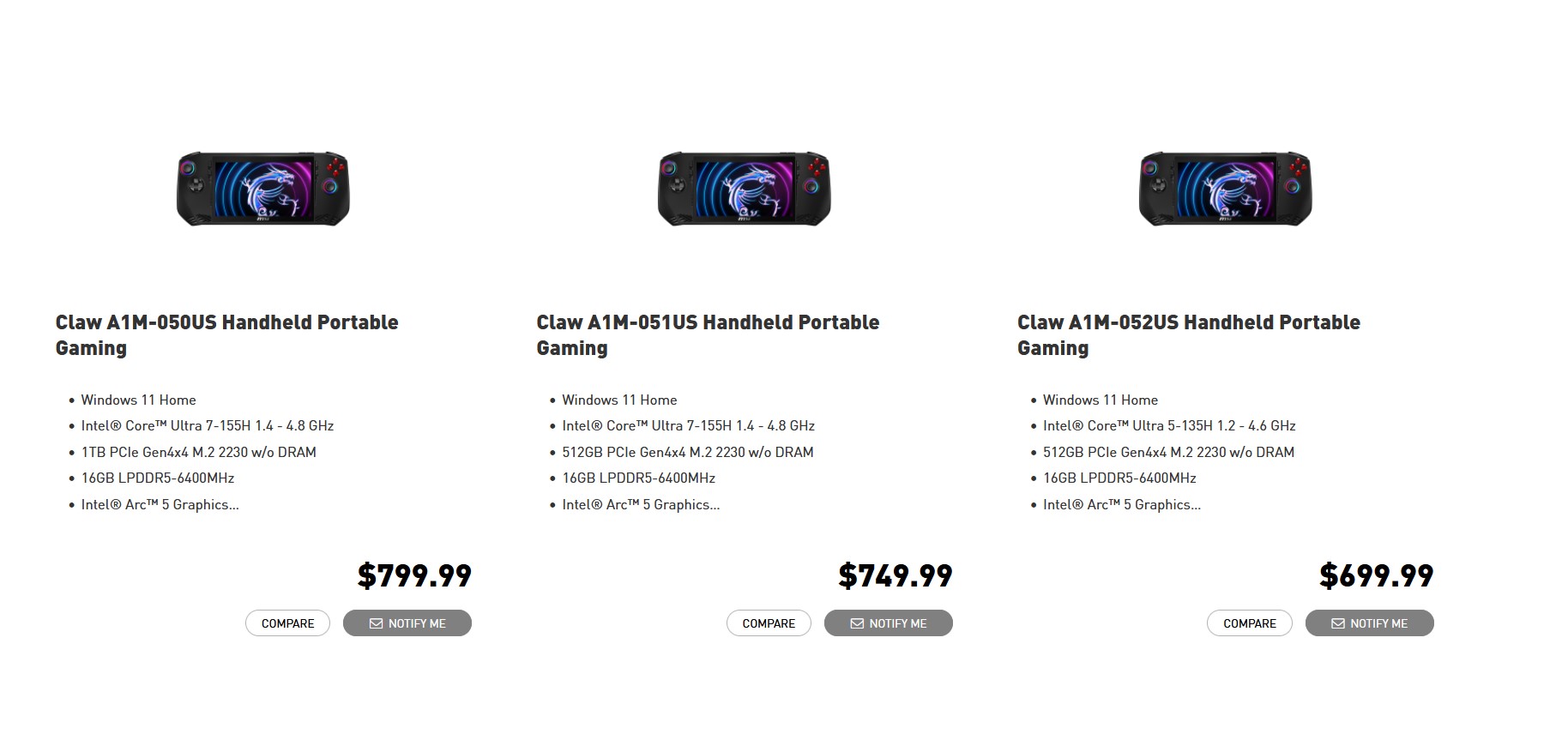Click the $799.99 price
The height and width of the screenshot is (752, 1568).
[x=414, y=575]
